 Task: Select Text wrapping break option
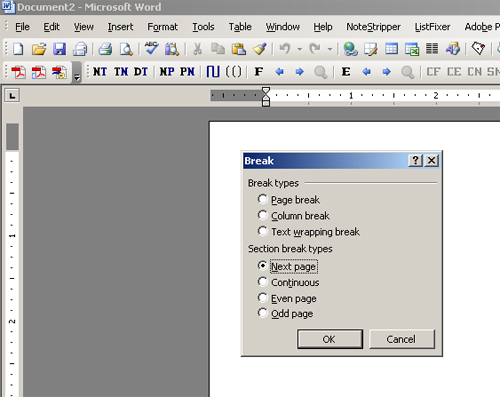tap(263, 231)
